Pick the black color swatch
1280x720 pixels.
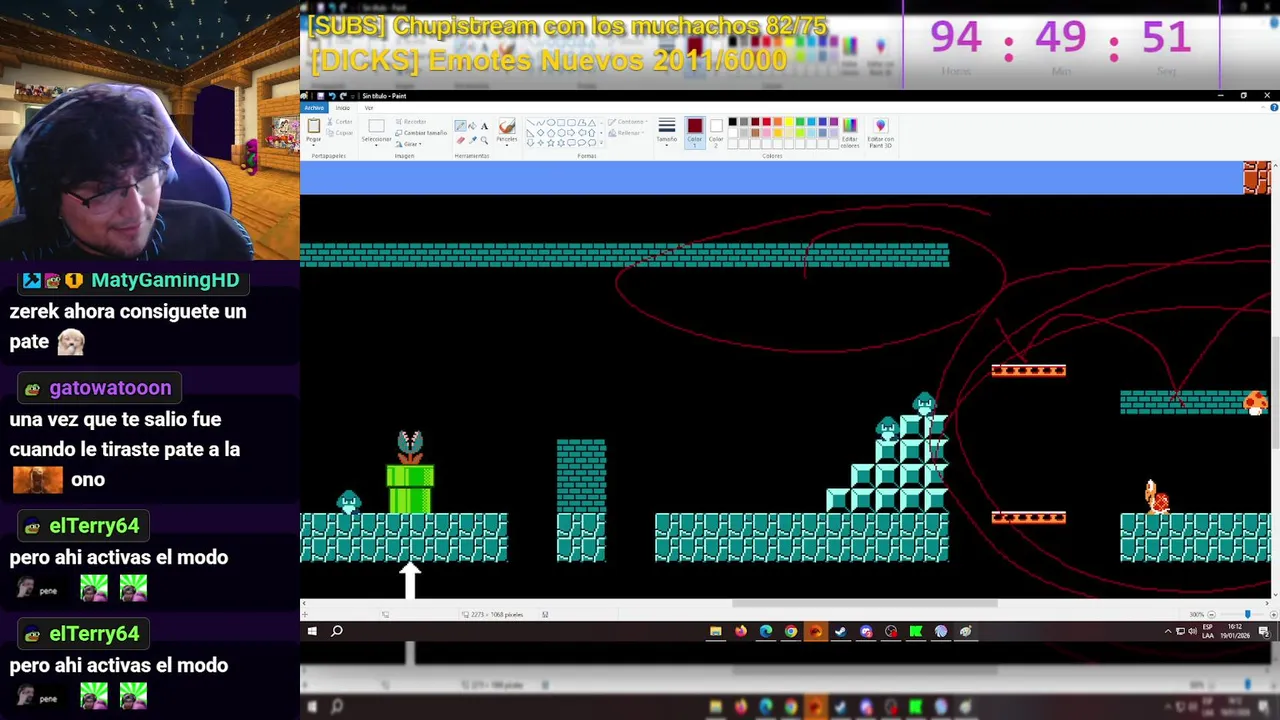click(732, 121)
